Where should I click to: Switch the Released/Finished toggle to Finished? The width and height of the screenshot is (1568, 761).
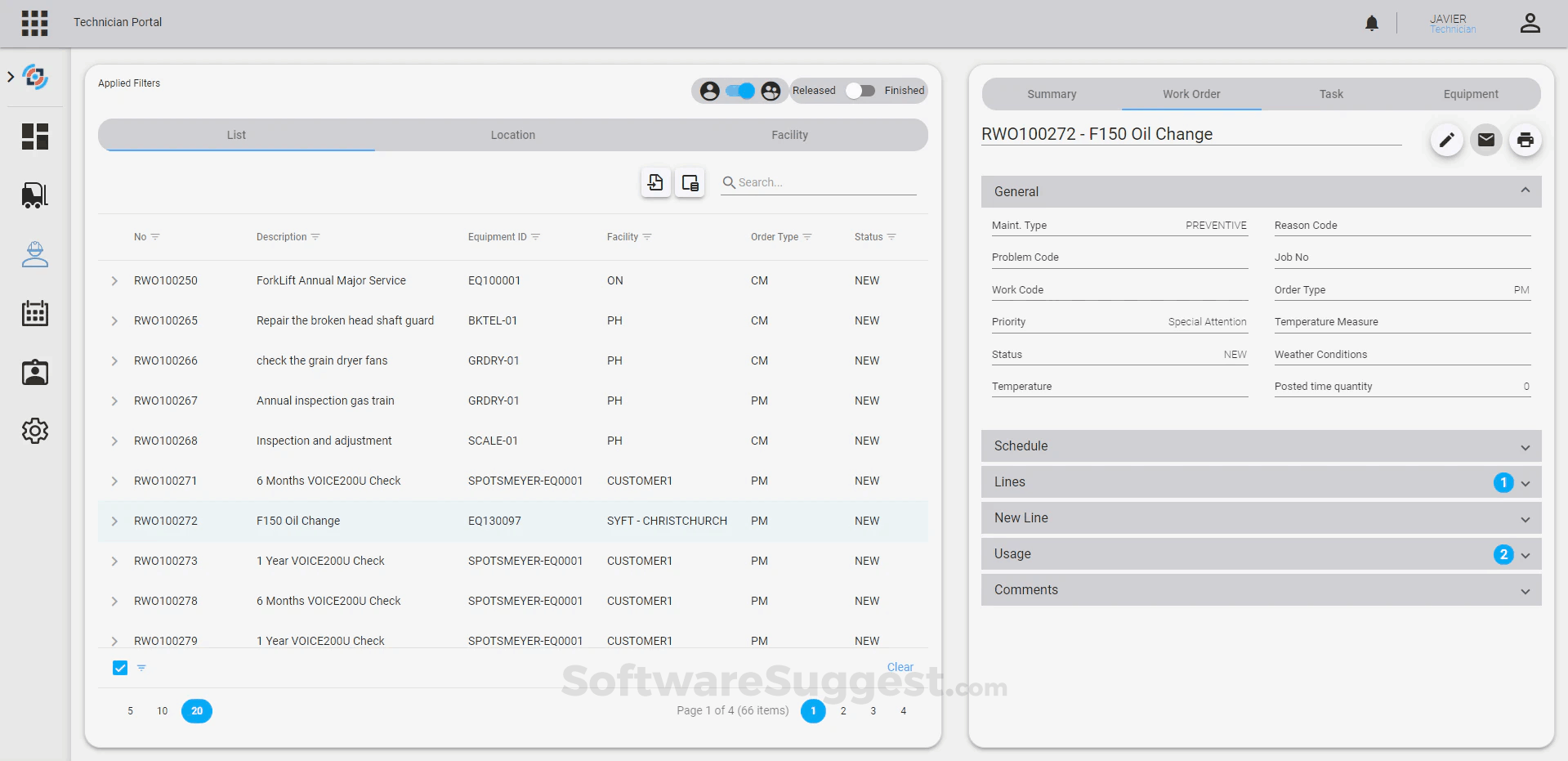pos(860,91)
